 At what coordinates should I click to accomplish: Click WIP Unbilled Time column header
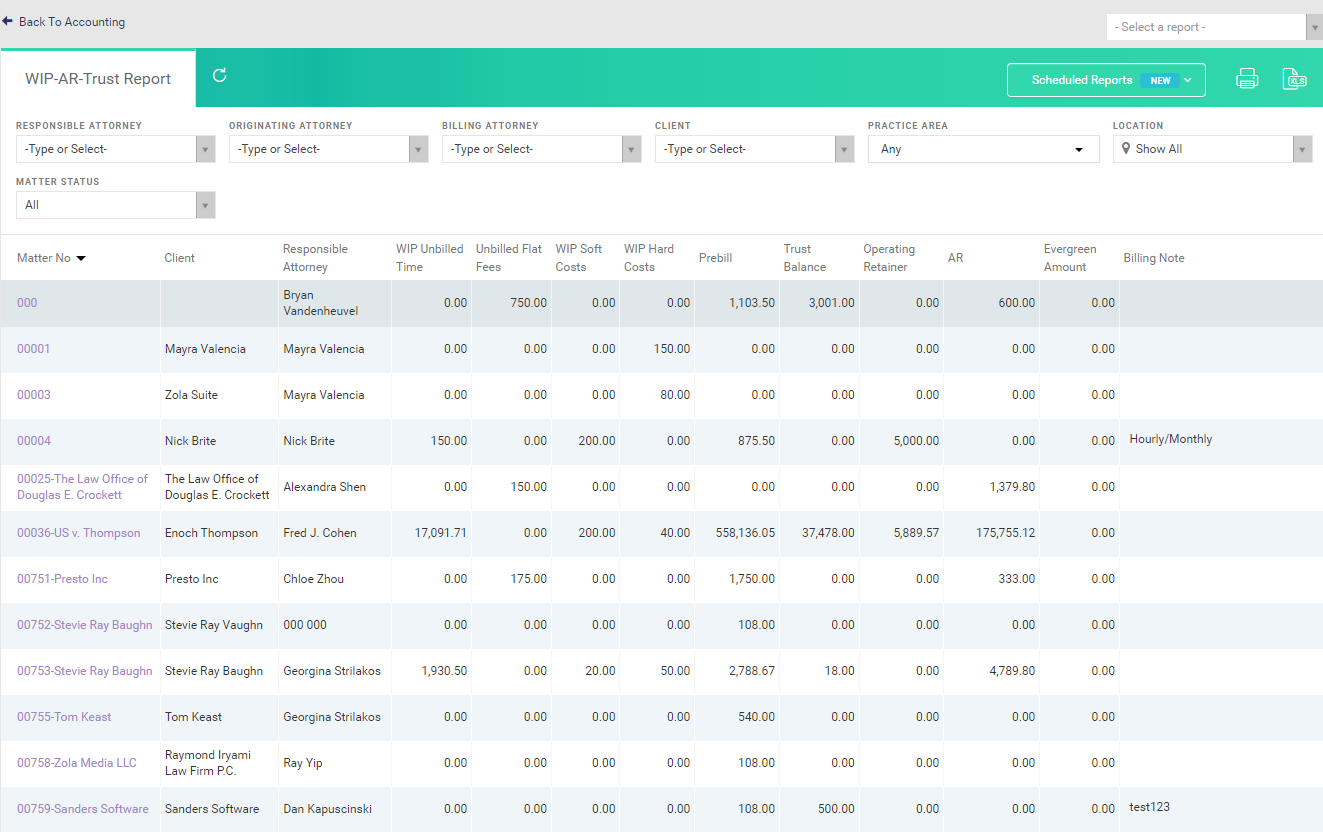(430, 258)
